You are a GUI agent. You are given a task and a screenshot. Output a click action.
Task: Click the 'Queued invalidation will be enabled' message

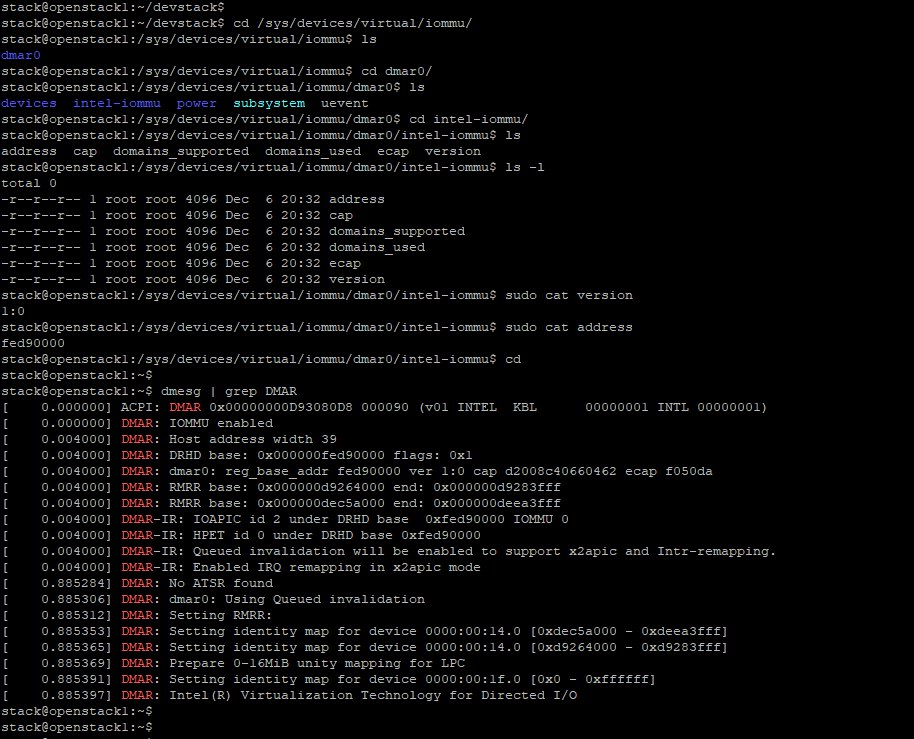pyautogui.click(x=484, y=551)
